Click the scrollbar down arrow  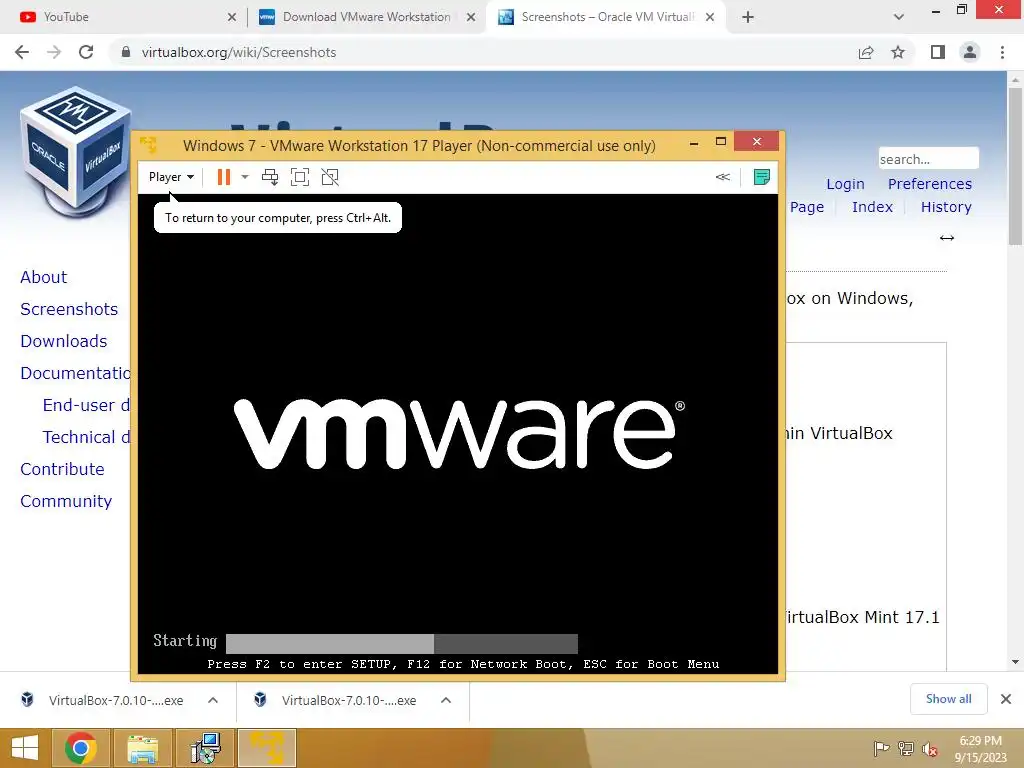(1015, 662)
